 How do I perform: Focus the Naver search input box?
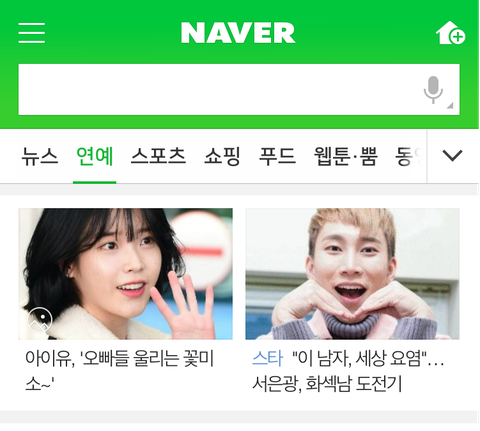tap(239, 90)
